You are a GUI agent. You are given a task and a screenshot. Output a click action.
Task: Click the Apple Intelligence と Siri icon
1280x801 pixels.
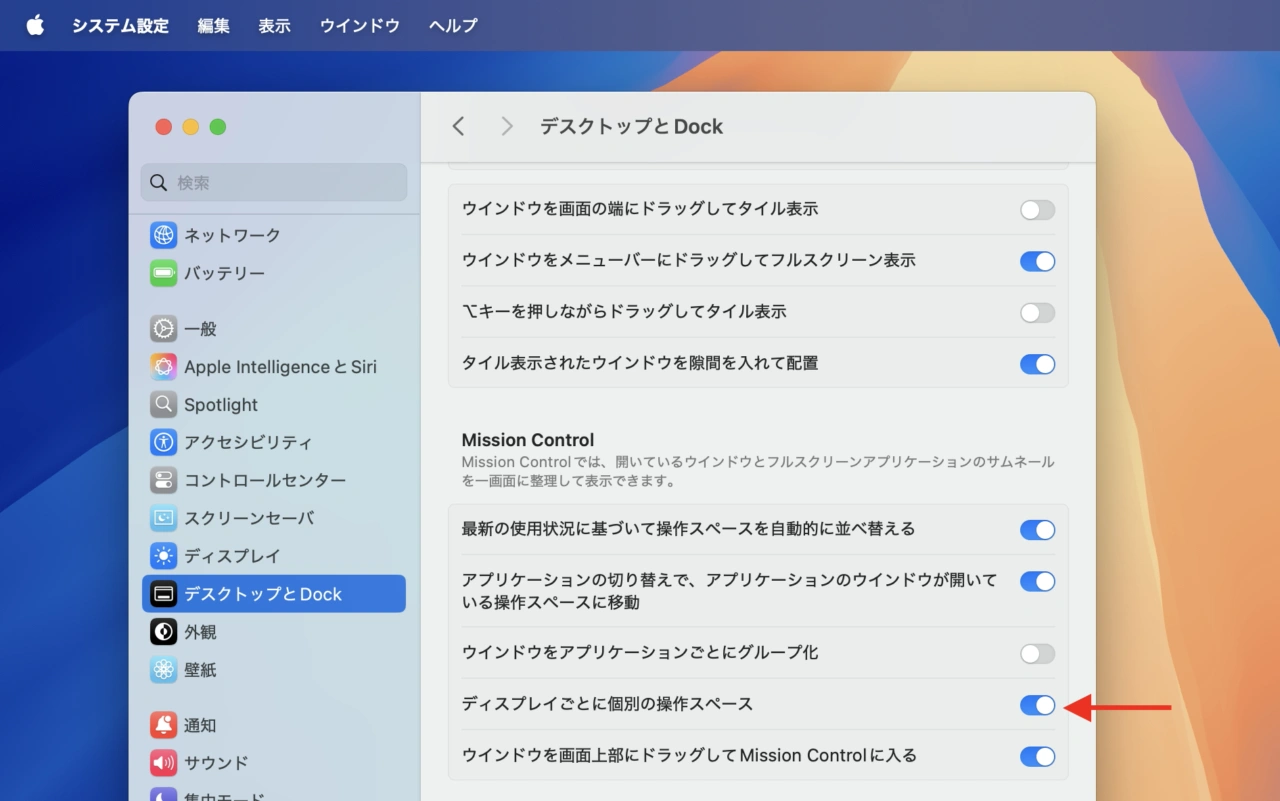(164, 367)
